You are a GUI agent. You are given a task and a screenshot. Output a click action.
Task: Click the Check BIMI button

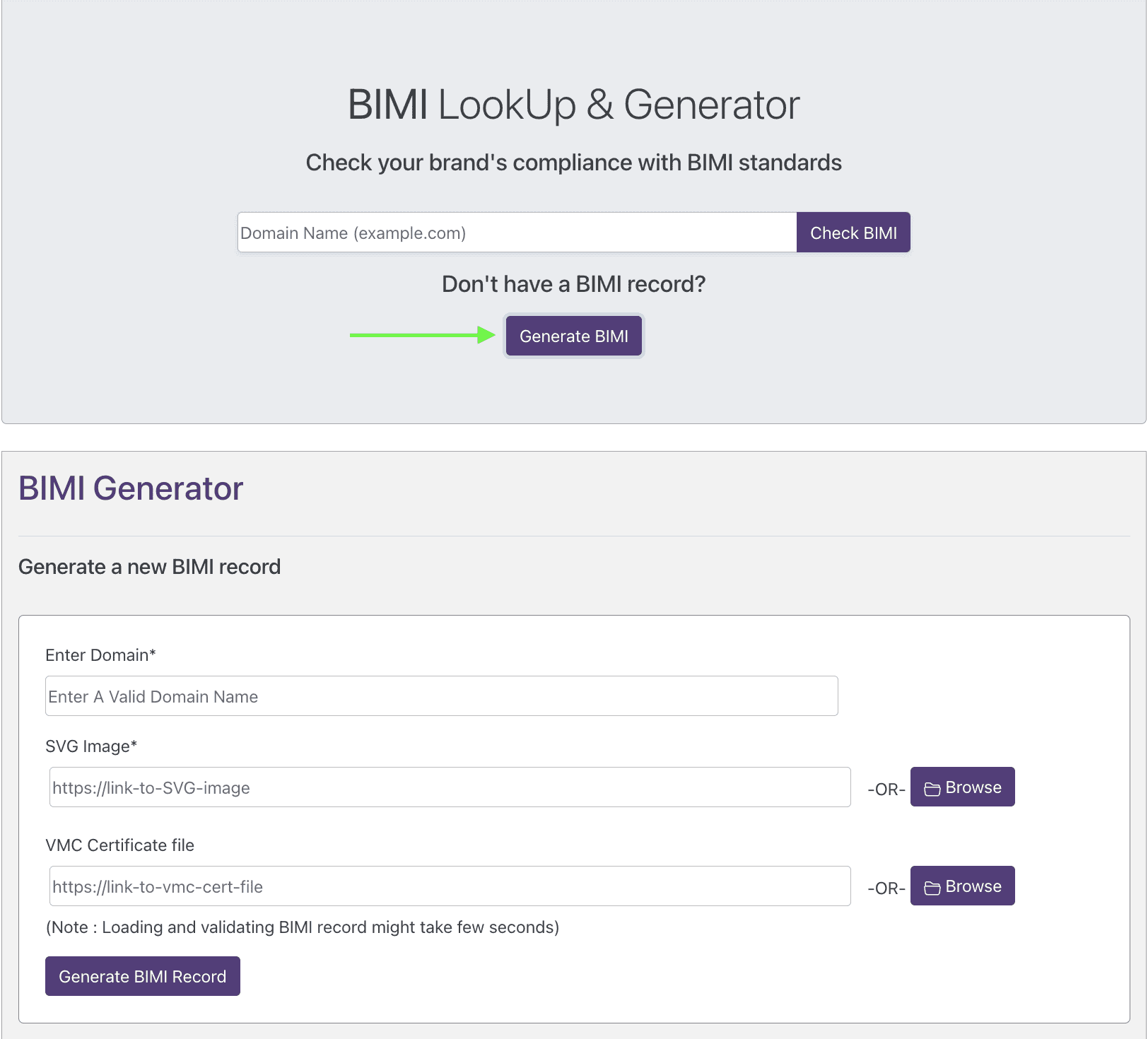coord(853,232)
